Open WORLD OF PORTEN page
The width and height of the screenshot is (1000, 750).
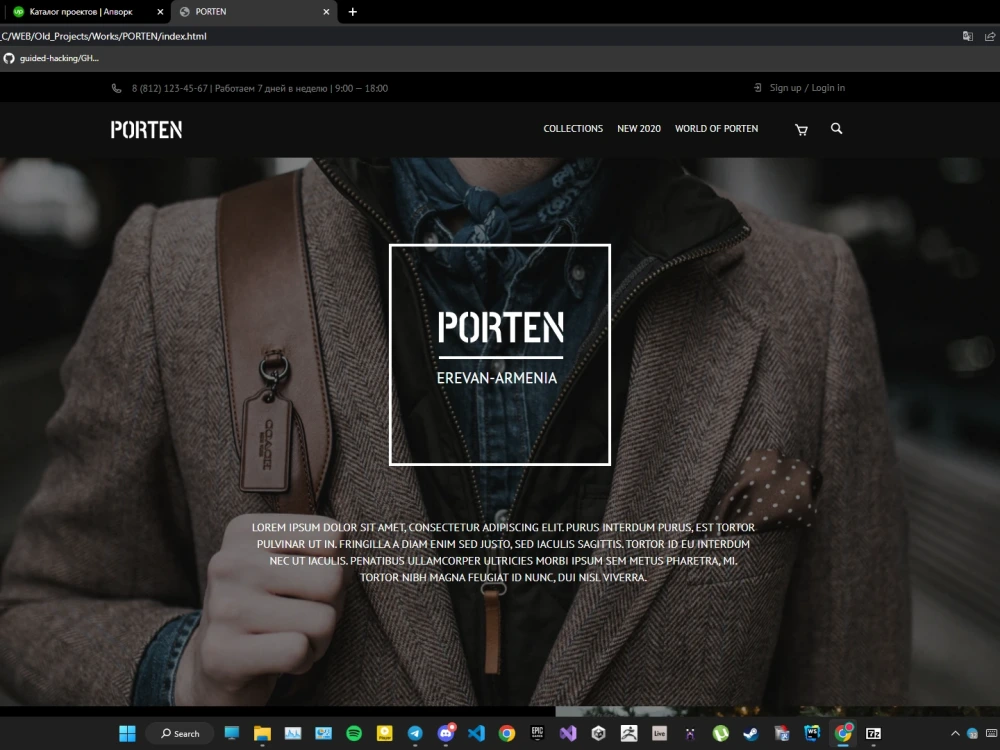[716, 129]
